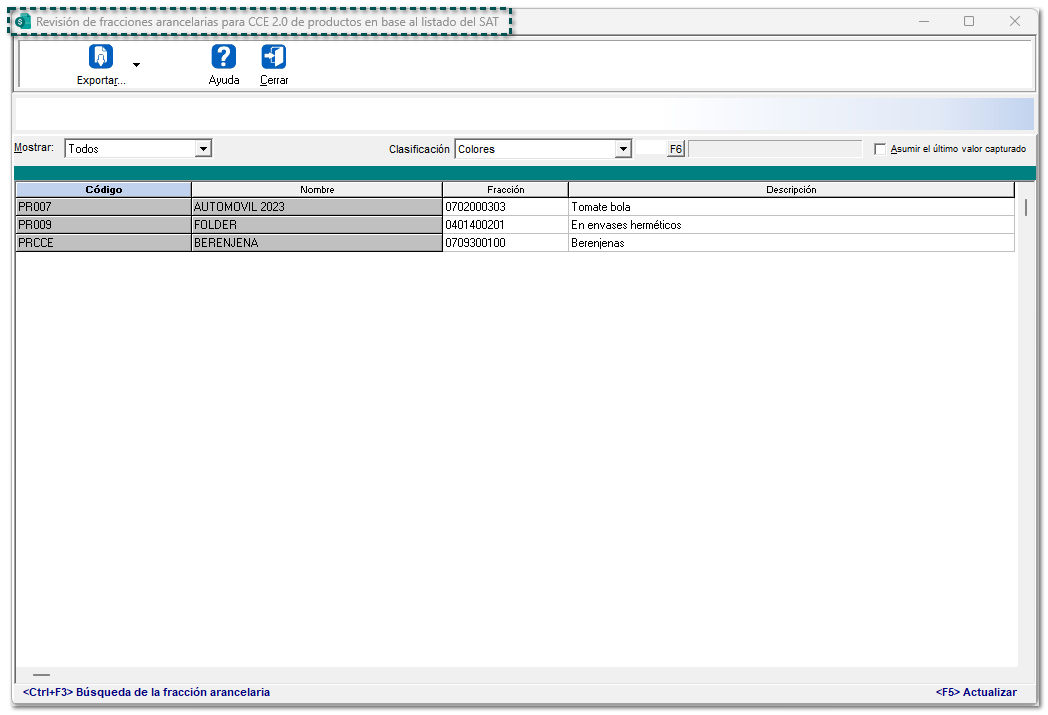This screenshot has width=1048, height=715.
Task: Expand the Exportar dropdown arrow
Action: [x=136, y=65]
